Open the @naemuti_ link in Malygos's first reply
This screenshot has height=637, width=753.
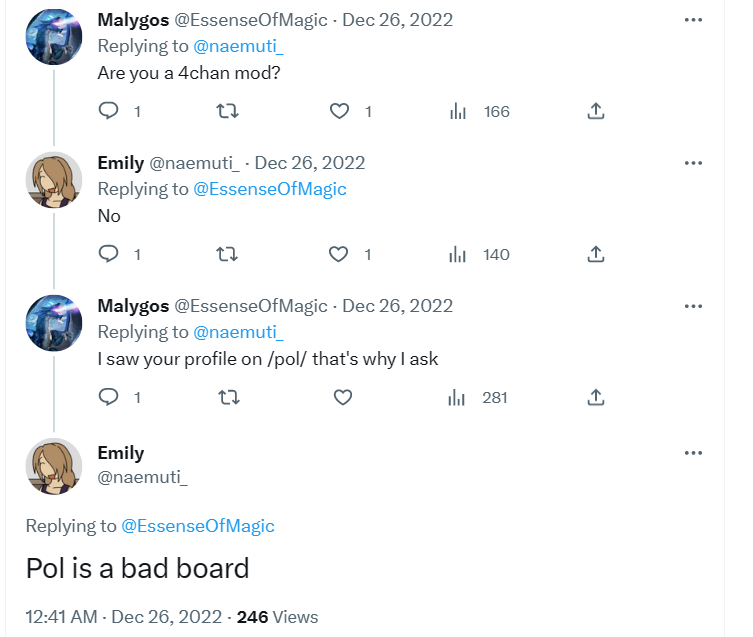point(238,46)
